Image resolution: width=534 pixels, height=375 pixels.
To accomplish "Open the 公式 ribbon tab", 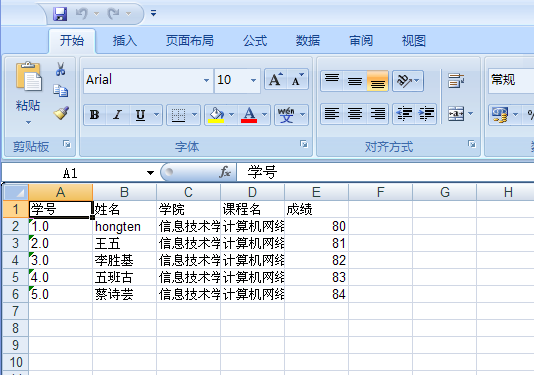I will point(255,41).
